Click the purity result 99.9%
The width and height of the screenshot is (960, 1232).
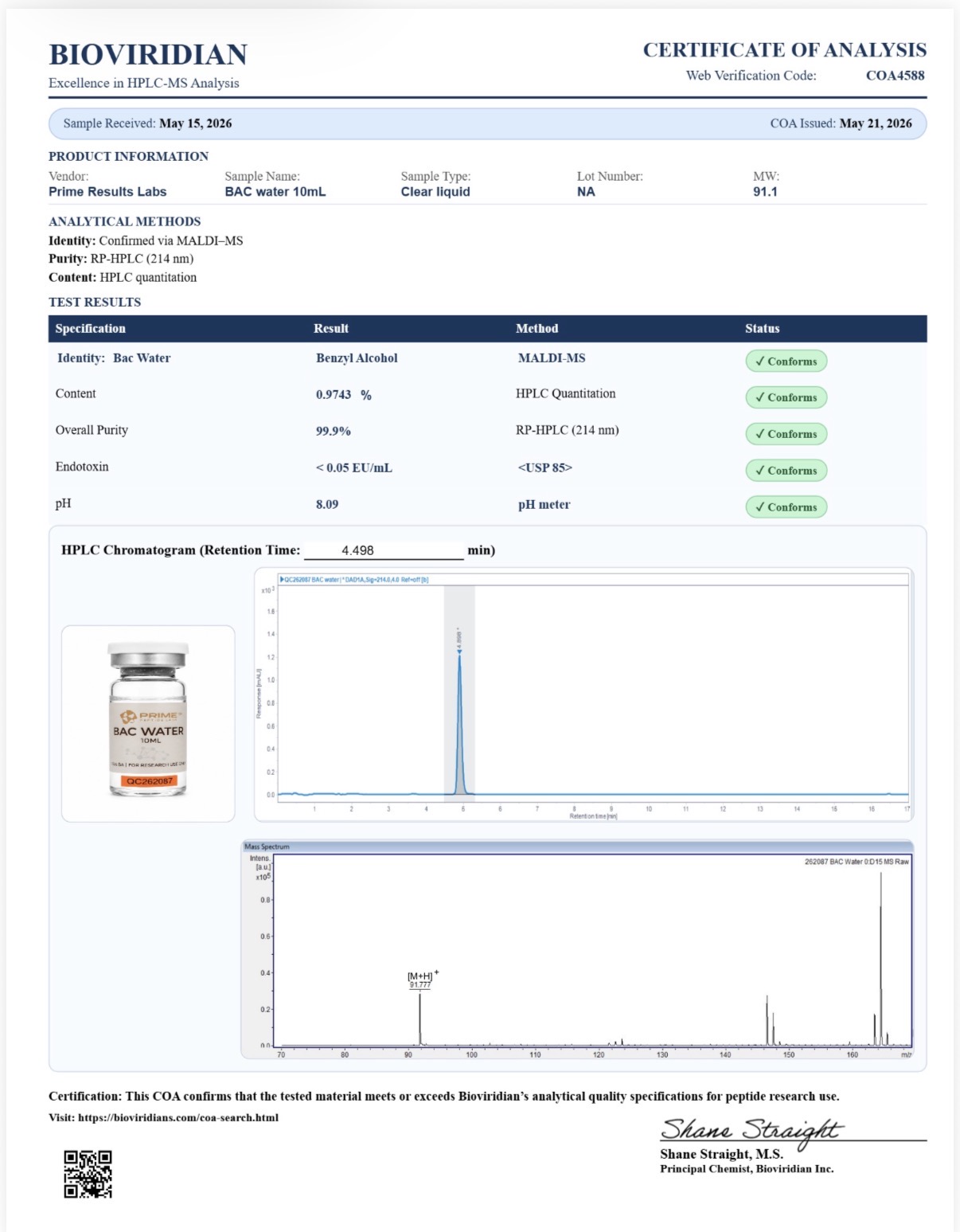point(334,431)
